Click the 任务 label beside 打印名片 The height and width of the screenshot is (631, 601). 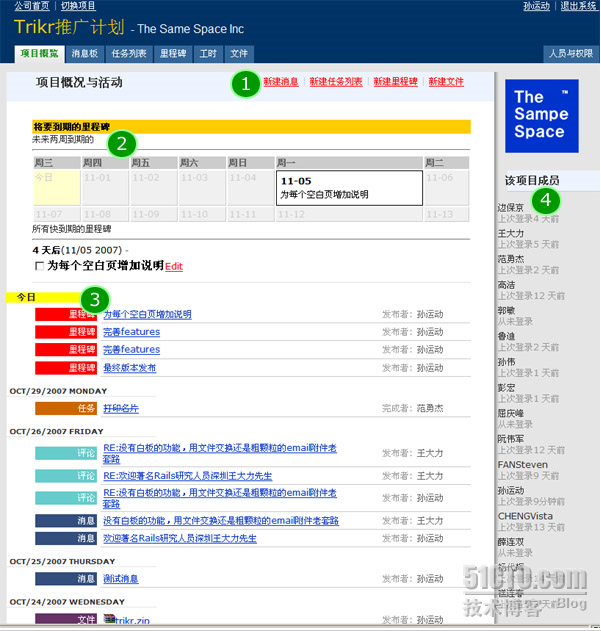point(66,408)
